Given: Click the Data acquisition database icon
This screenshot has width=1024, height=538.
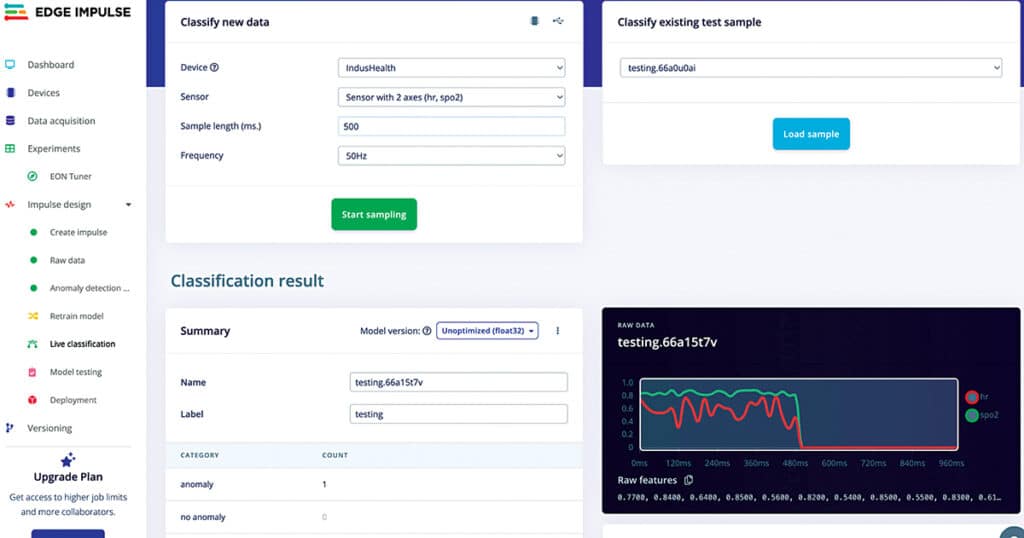Looking at the screenshot, I should click(10, 121).
